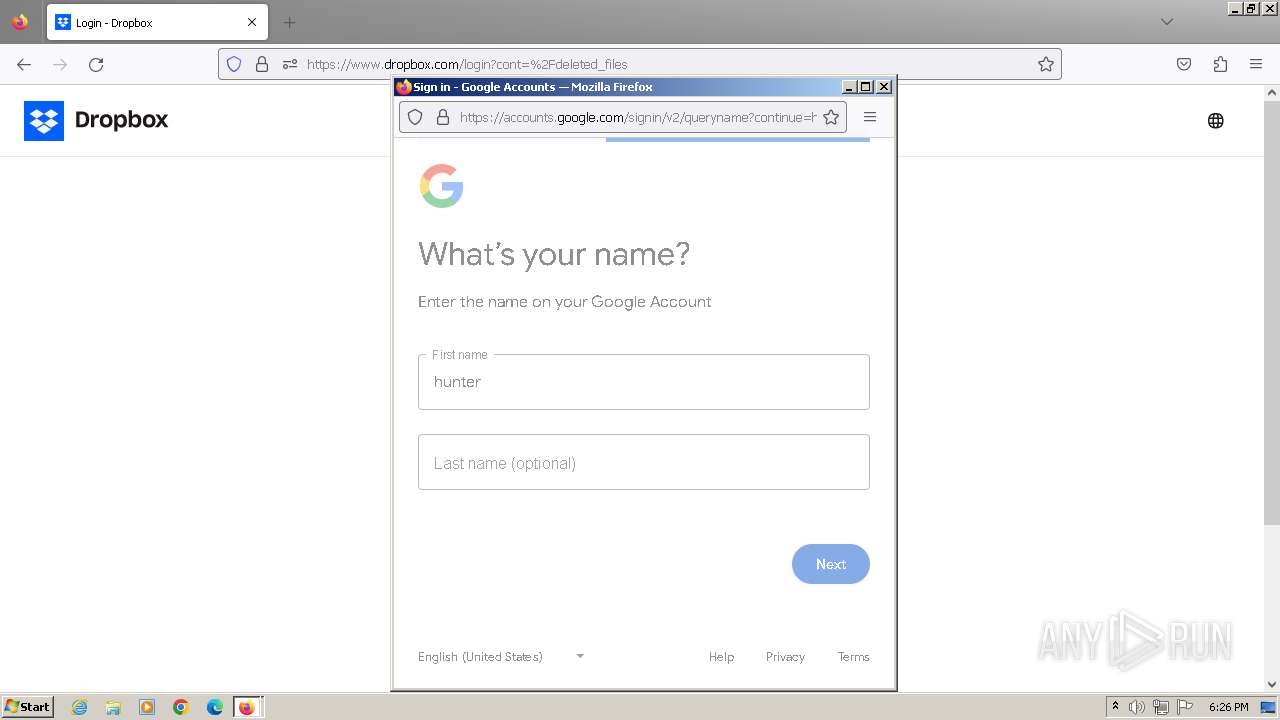Open the English (United States) language dropdown
This screenshot has height=720, width=1280.
point(501,657)
